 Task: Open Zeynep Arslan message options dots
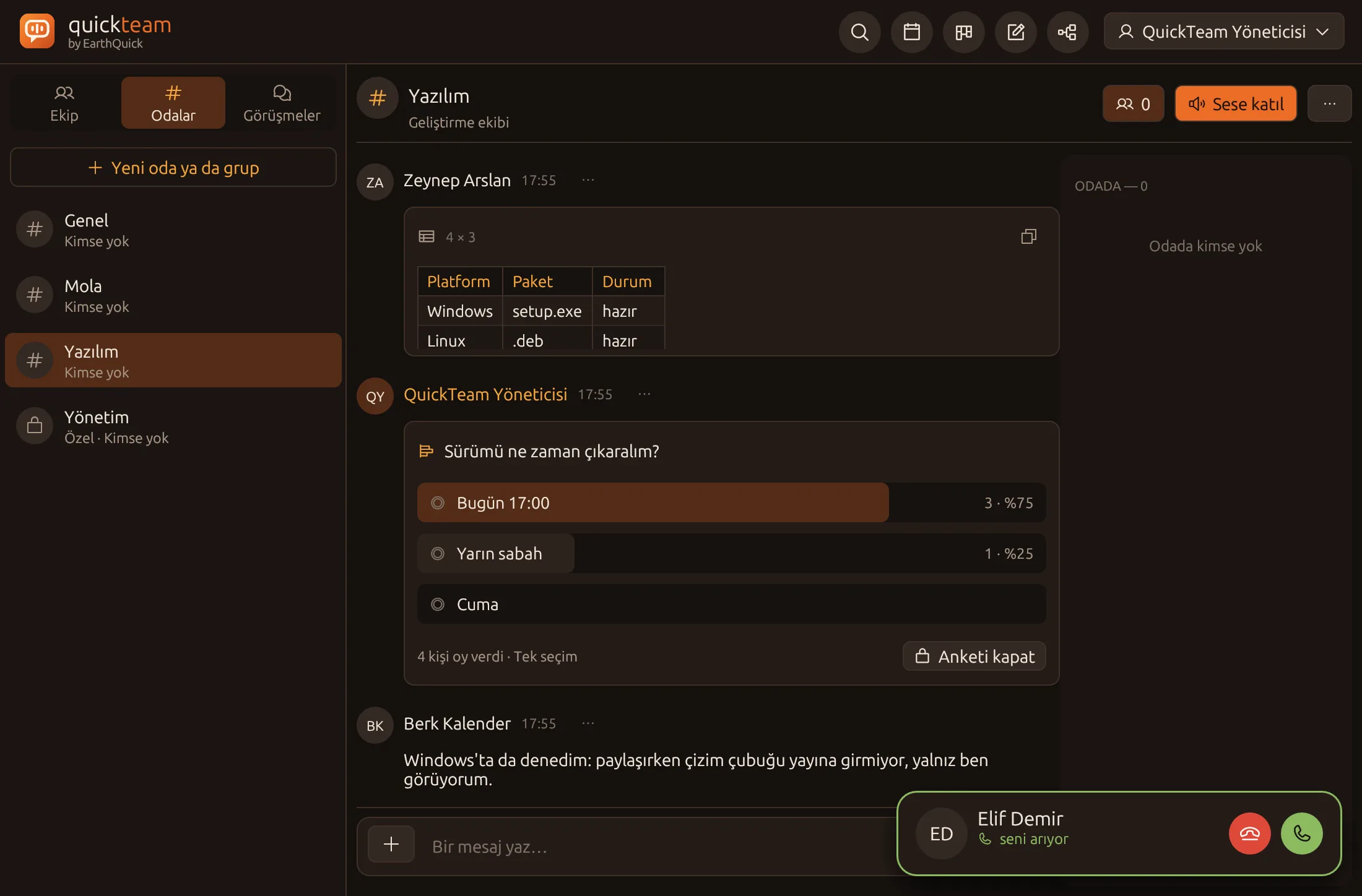[x=588, y=180]
